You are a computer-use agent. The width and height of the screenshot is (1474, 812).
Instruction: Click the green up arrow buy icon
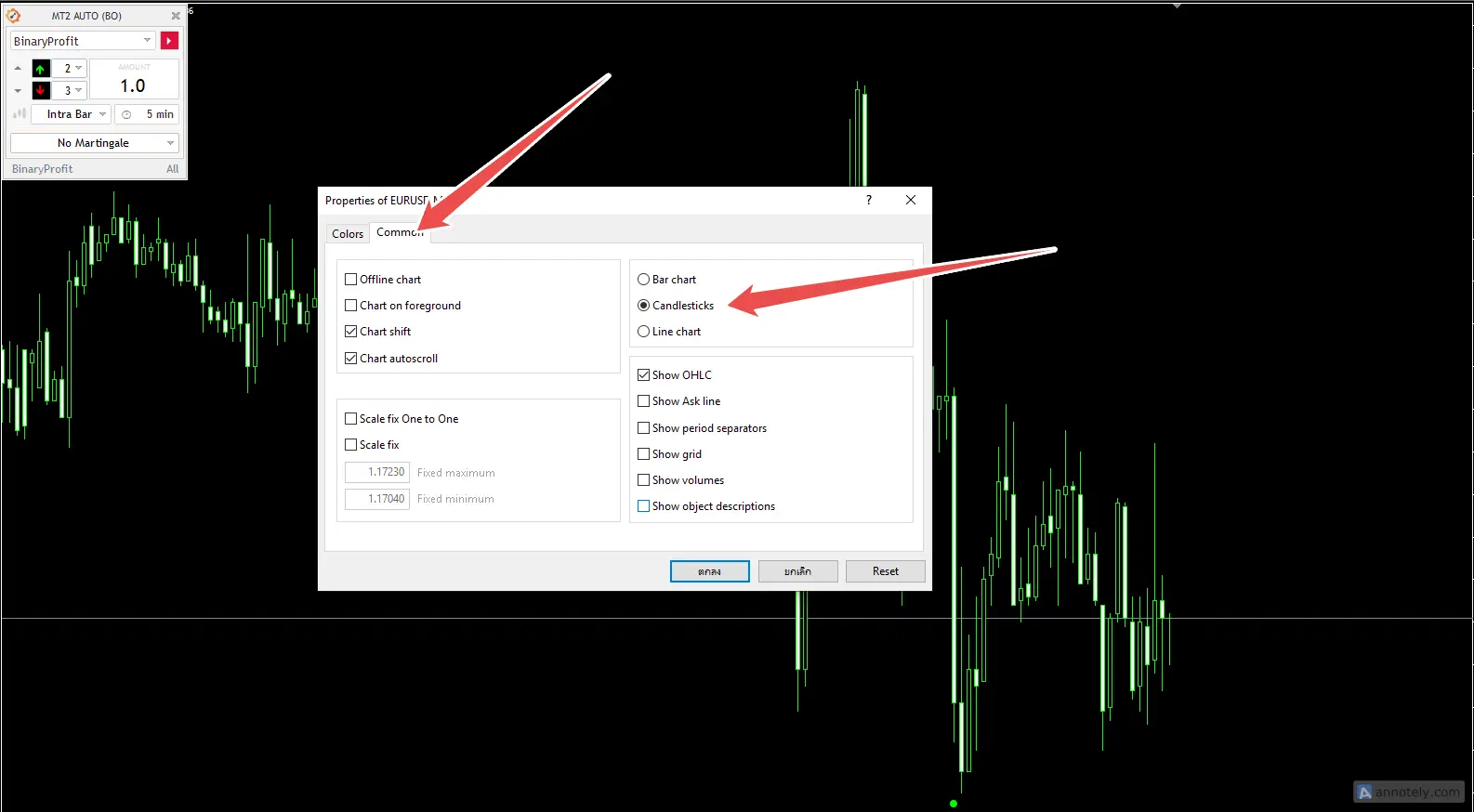coord(40,69)
